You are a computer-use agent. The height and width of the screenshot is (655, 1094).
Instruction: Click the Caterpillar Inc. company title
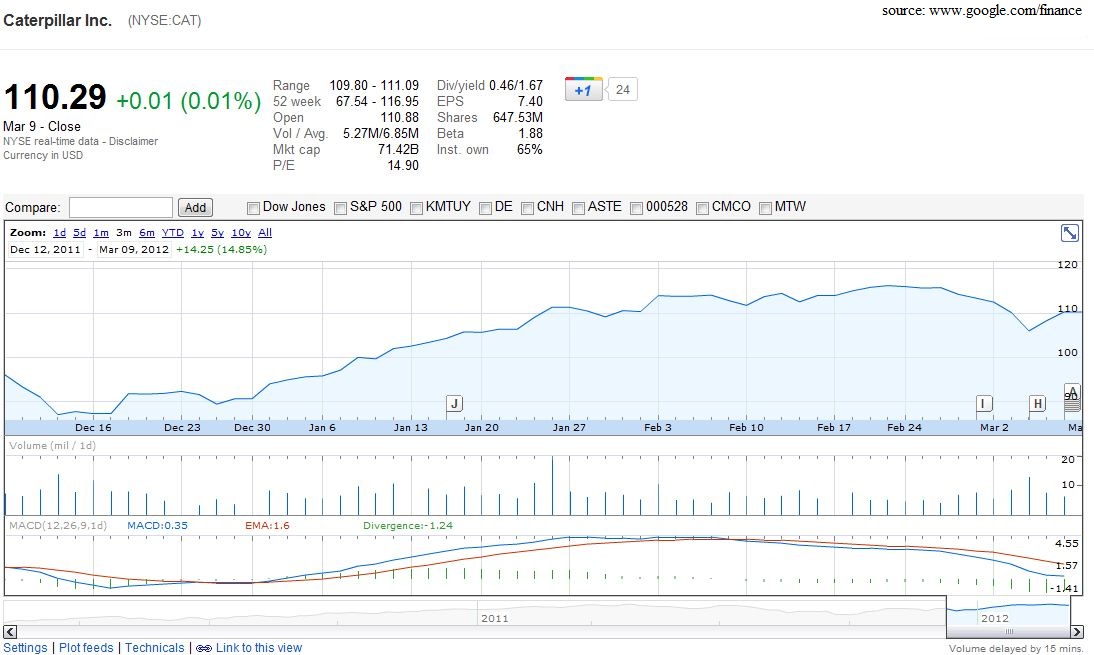(57, 20)
